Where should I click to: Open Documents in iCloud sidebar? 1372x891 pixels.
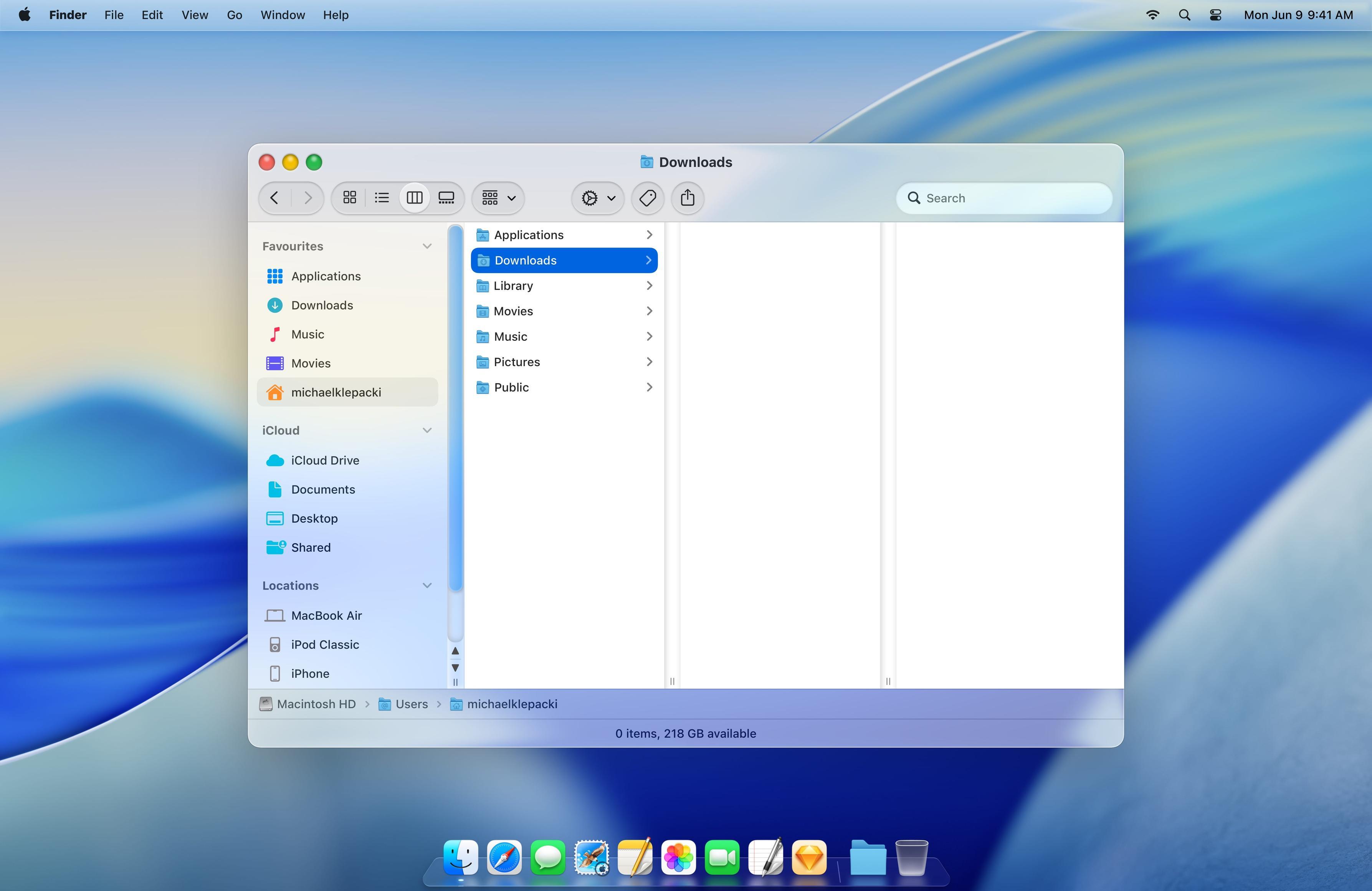(x=347, y=489)
